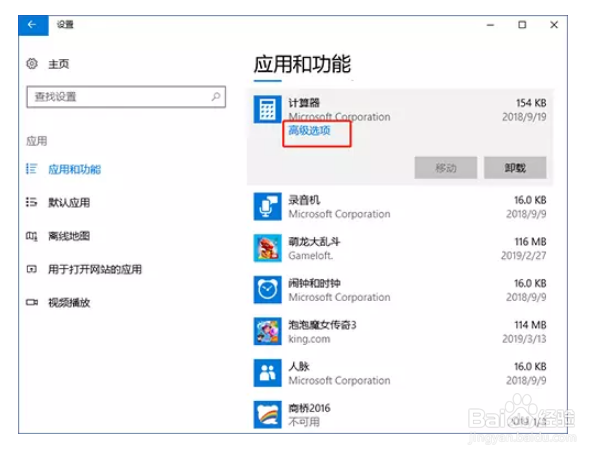Select the 闹钟和时钟 app name
The image size is (611, 459).
314,283
